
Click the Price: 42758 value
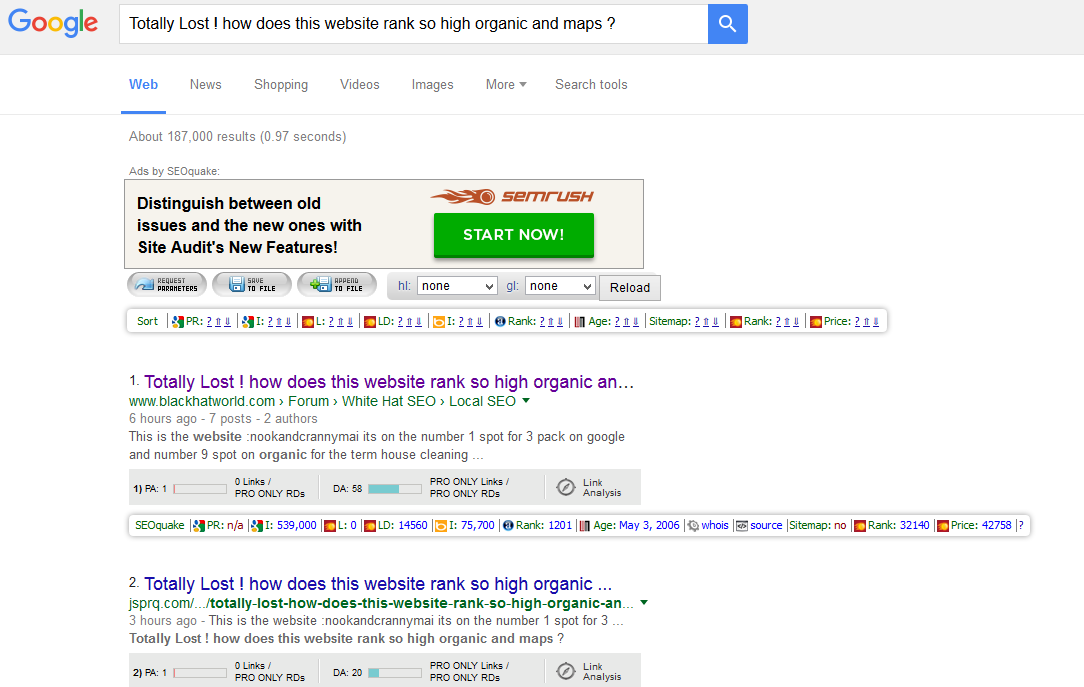996,525
